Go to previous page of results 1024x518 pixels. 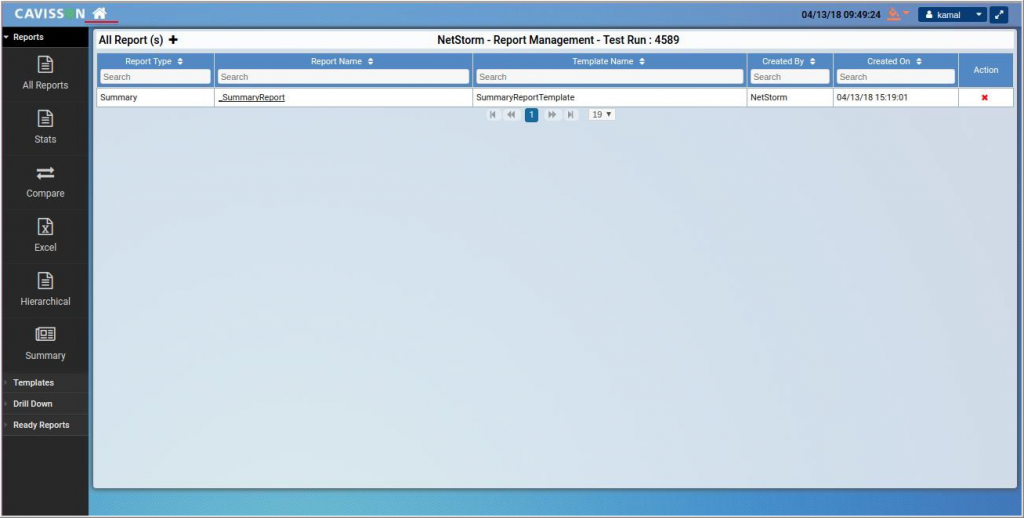[x=511, y=115]
